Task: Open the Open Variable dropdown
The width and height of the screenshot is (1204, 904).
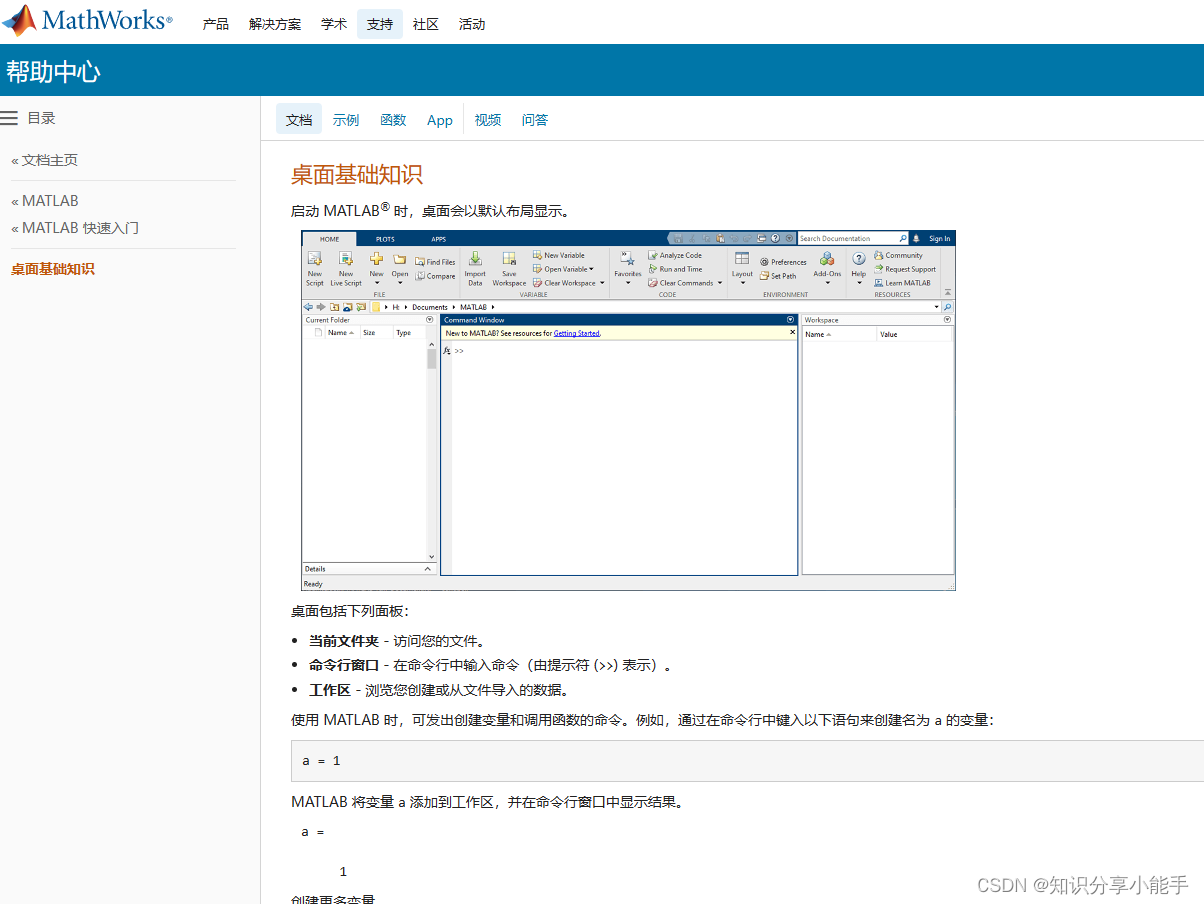Action: tap(563, 269)
